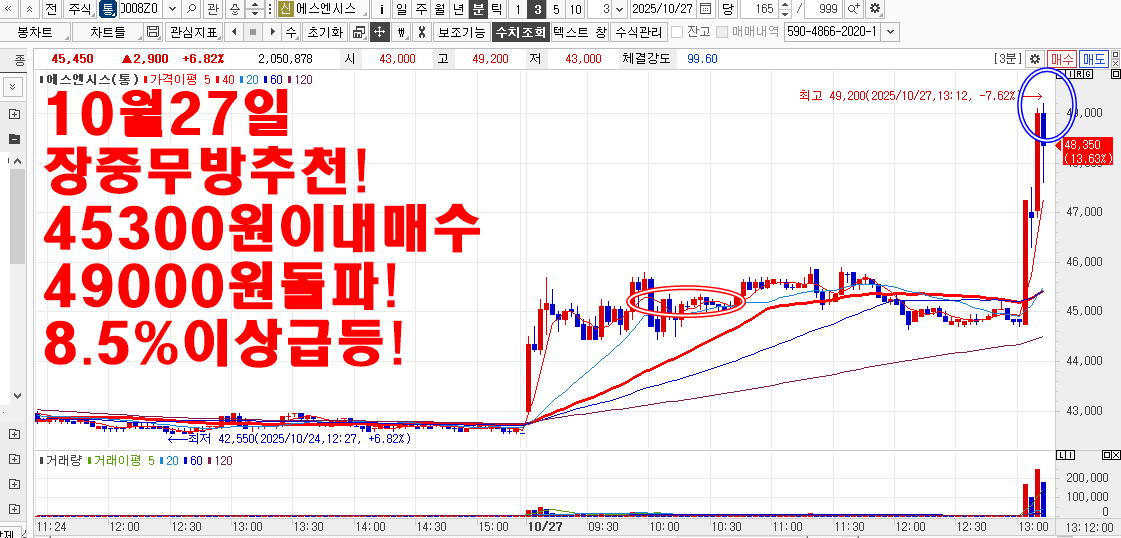Click the stock info 'i' icon
This screenshot has height=538, width=1121.
[382, 9]
